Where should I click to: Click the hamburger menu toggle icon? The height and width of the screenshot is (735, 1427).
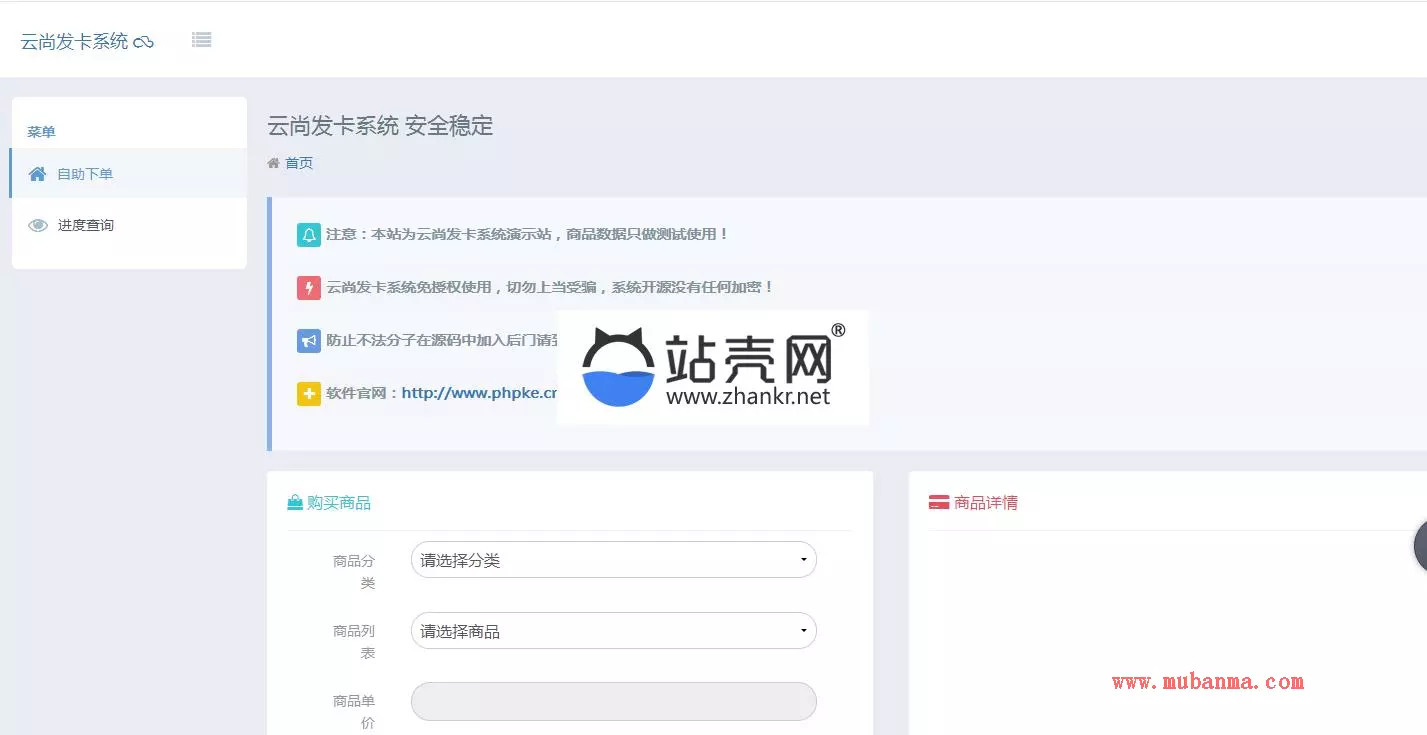202,40
